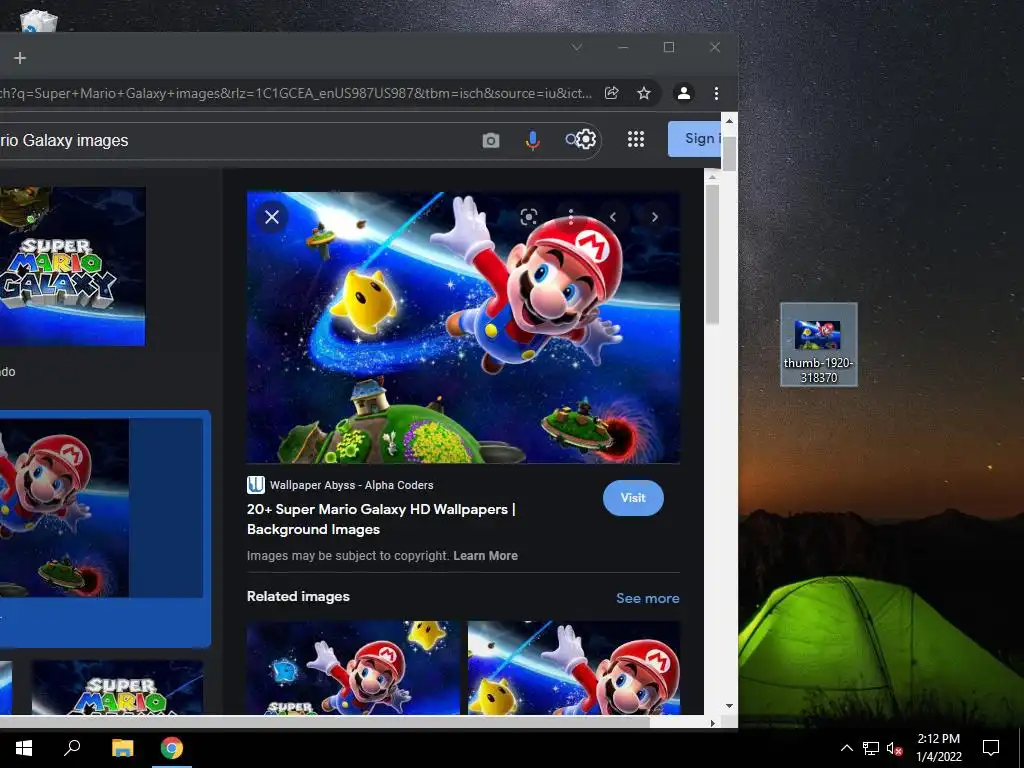
Task: Open the Chrome three-dot menu
Action: click(x=716, y=93)
